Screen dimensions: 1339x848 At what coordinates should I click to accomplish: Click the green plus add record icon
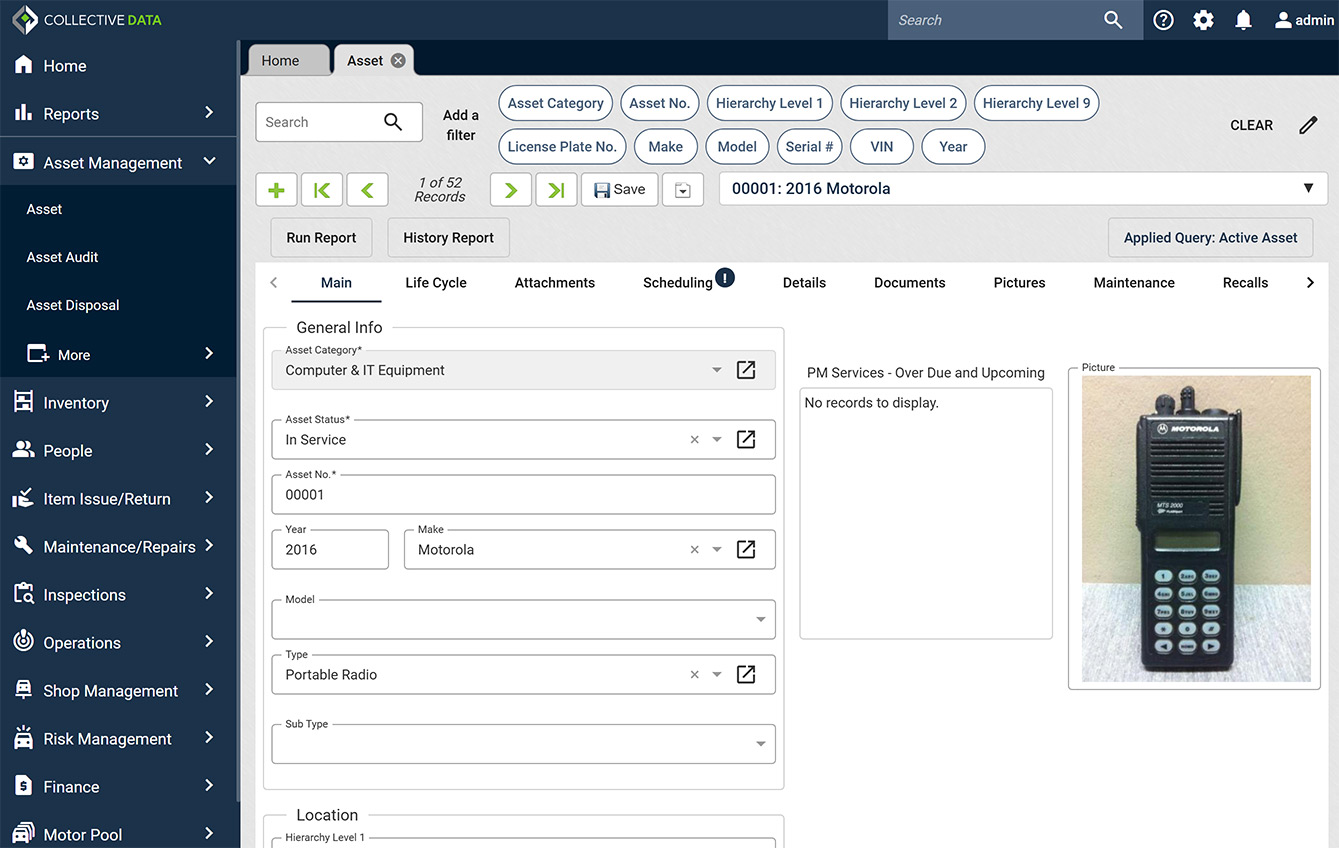[x=276, y=190]
